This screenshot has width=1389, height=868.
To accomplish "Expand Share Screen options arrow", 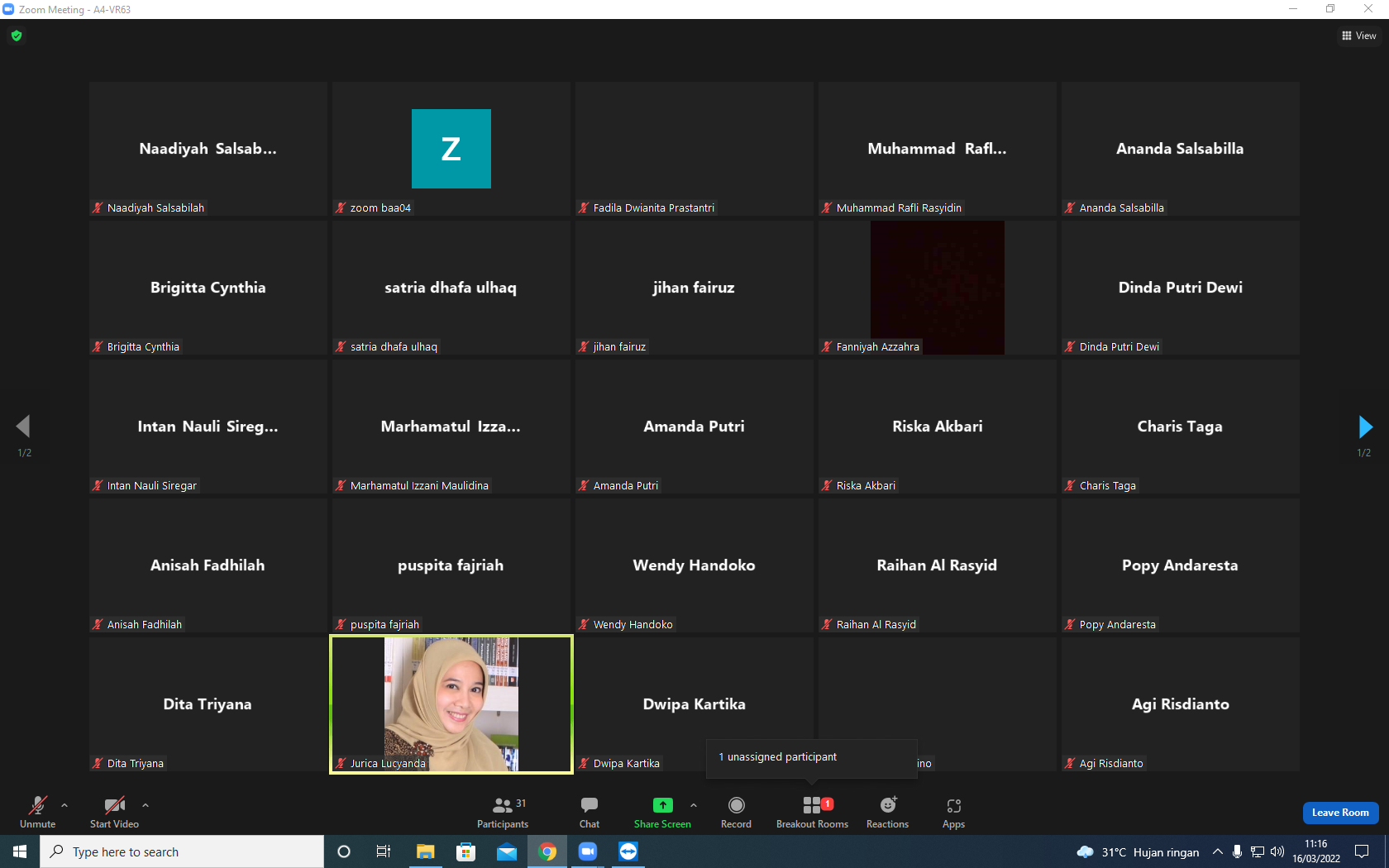I will (x=694, y=804).
